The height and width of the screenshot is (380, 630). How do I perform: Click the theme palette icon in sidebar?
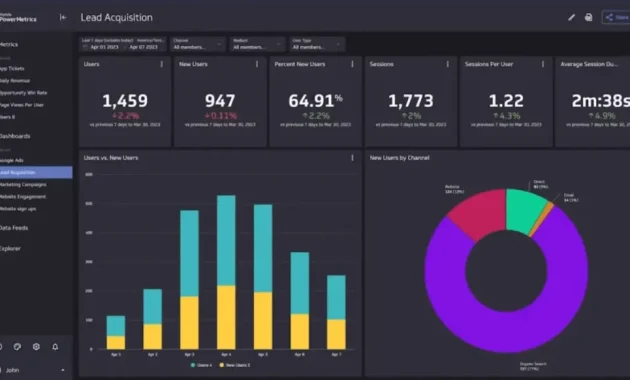click(17, 347)
